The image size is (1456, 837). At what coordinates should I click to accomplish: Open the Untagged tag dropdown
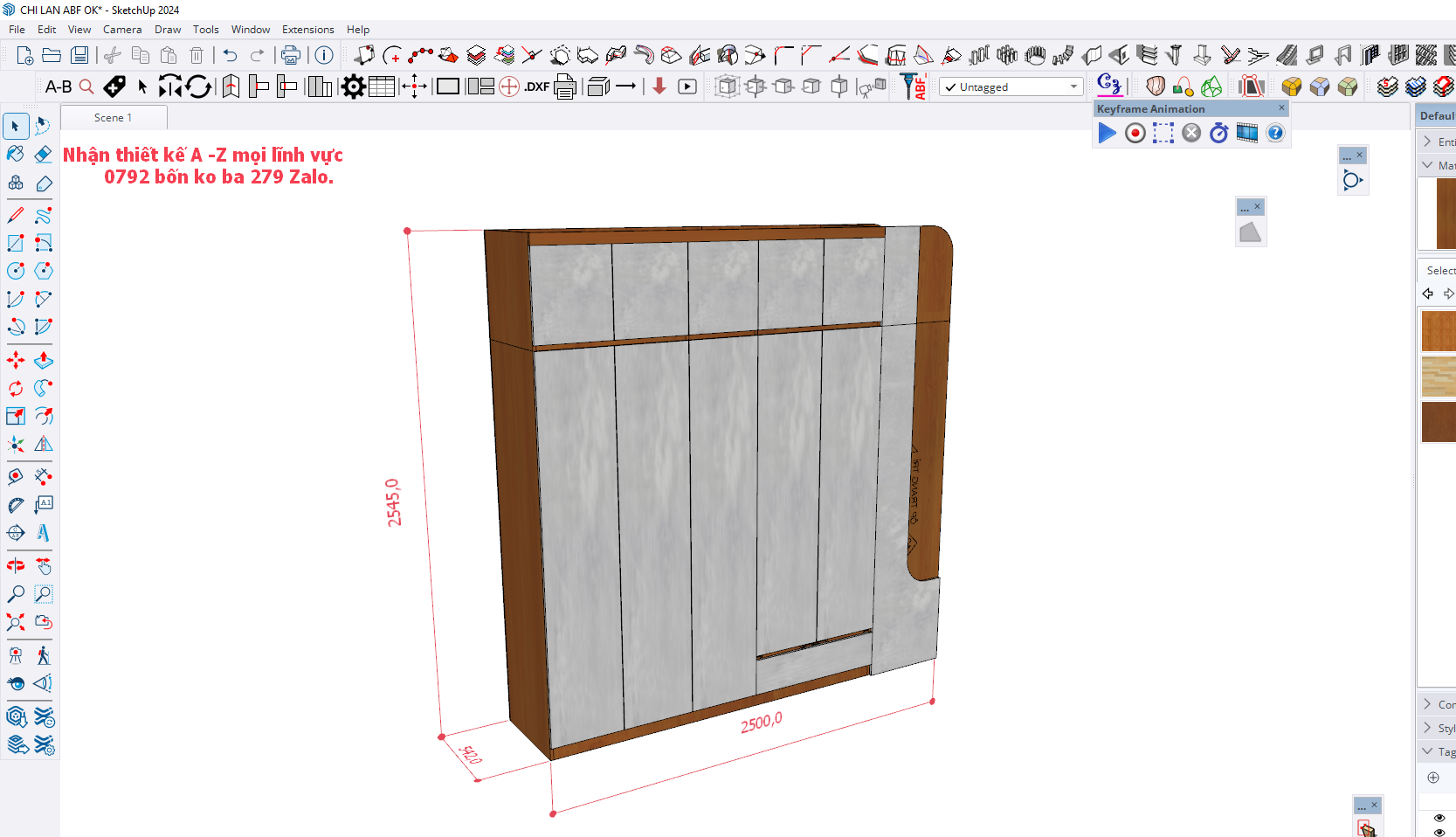pos(1073,86)
